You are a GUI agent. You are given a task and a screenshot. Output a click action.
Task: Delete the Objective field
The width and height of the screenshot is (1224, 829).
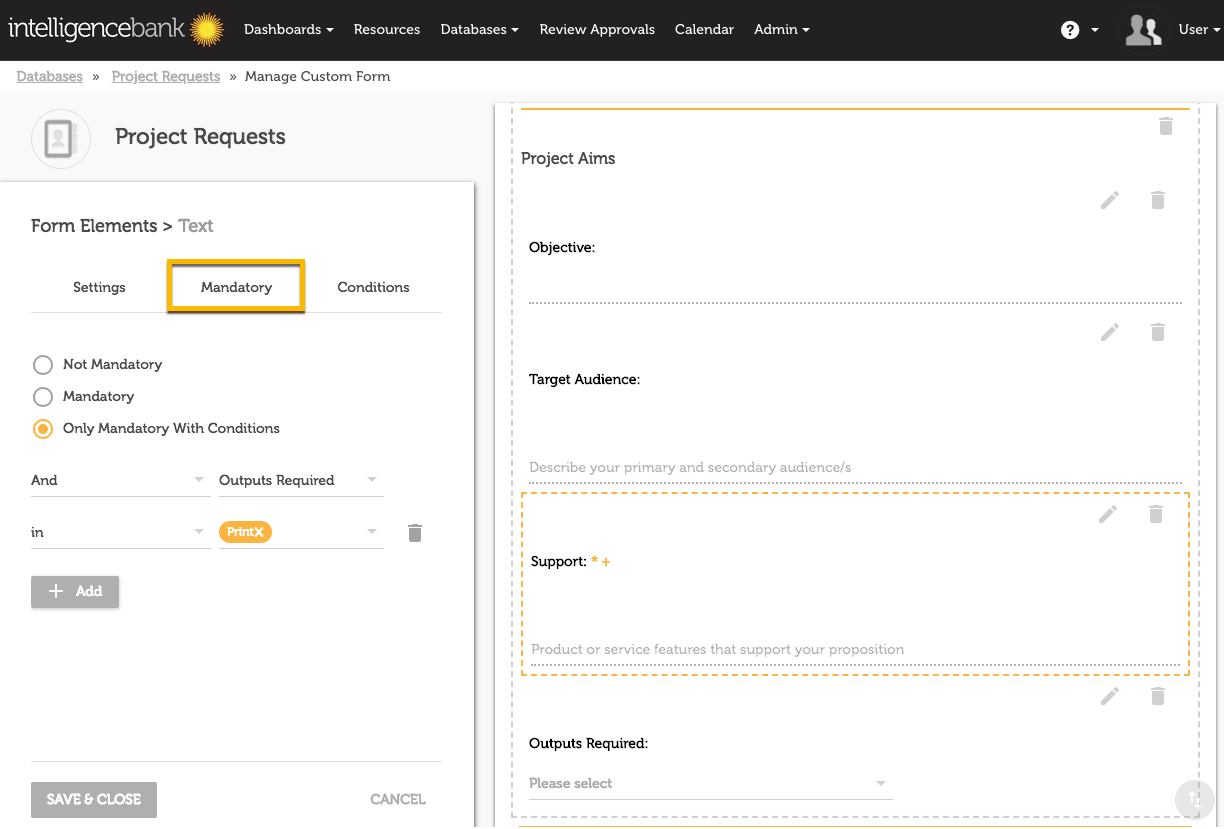click(1158, 200)
